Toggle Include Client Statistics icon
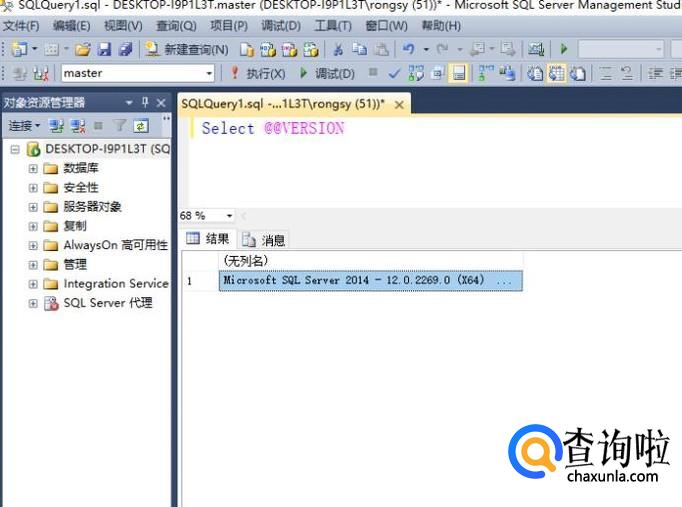 (x=507, y=73)
